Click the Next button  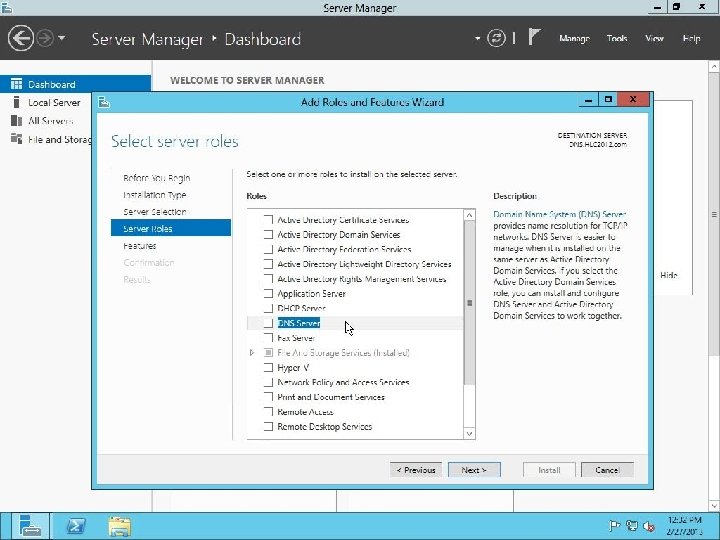pyautogui.click(x=474, y=470)
